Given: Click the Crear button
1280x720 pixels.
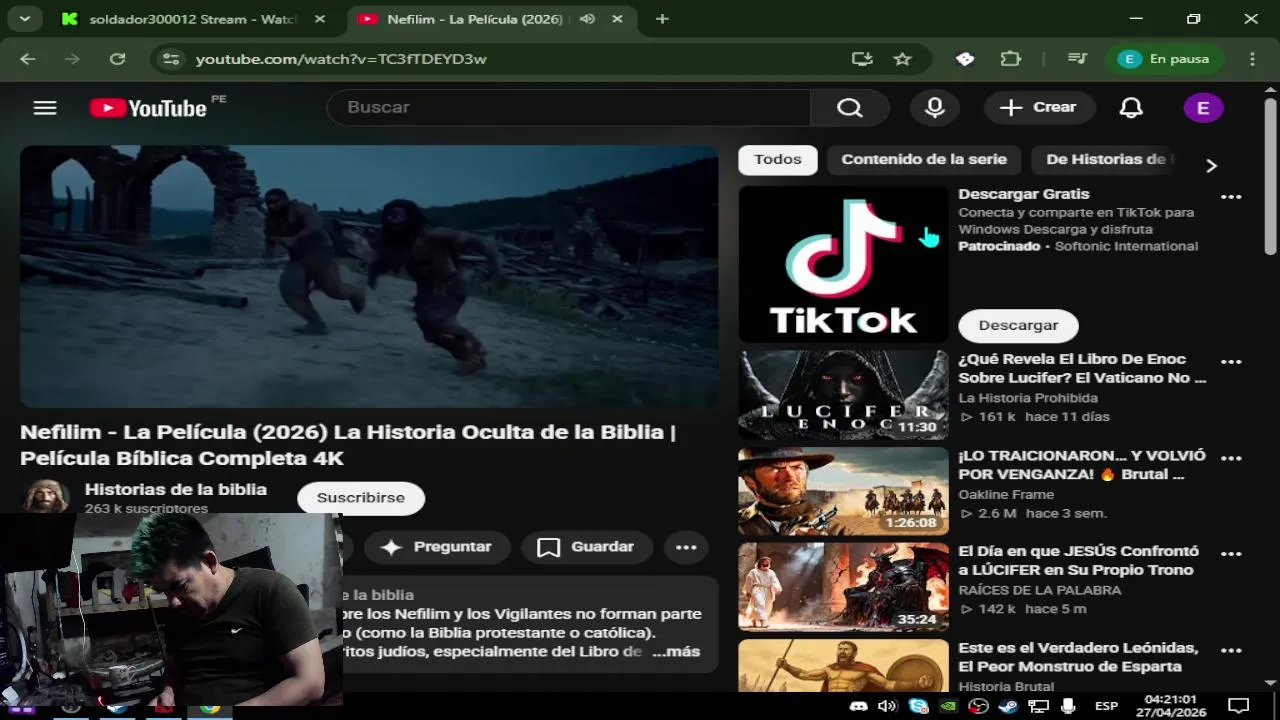Looking at the screenshot, I should (1039, 107).
